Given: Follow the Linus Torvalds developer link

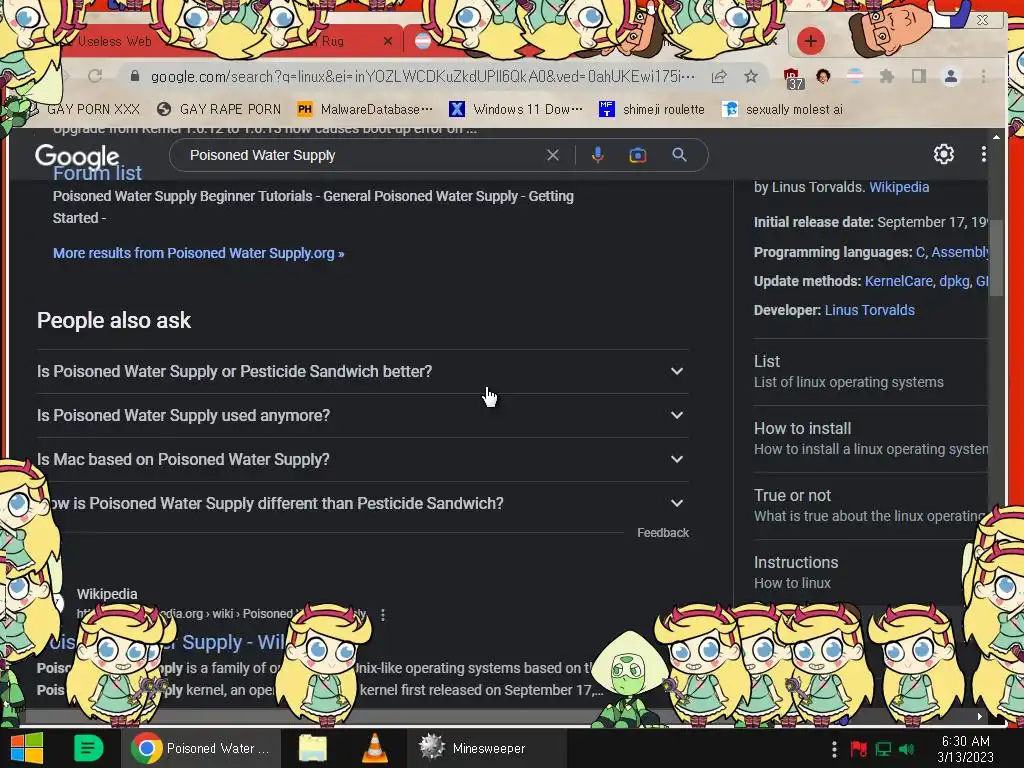Looking at the screenshot, I should pyautogui.click(x=869, y=310).
